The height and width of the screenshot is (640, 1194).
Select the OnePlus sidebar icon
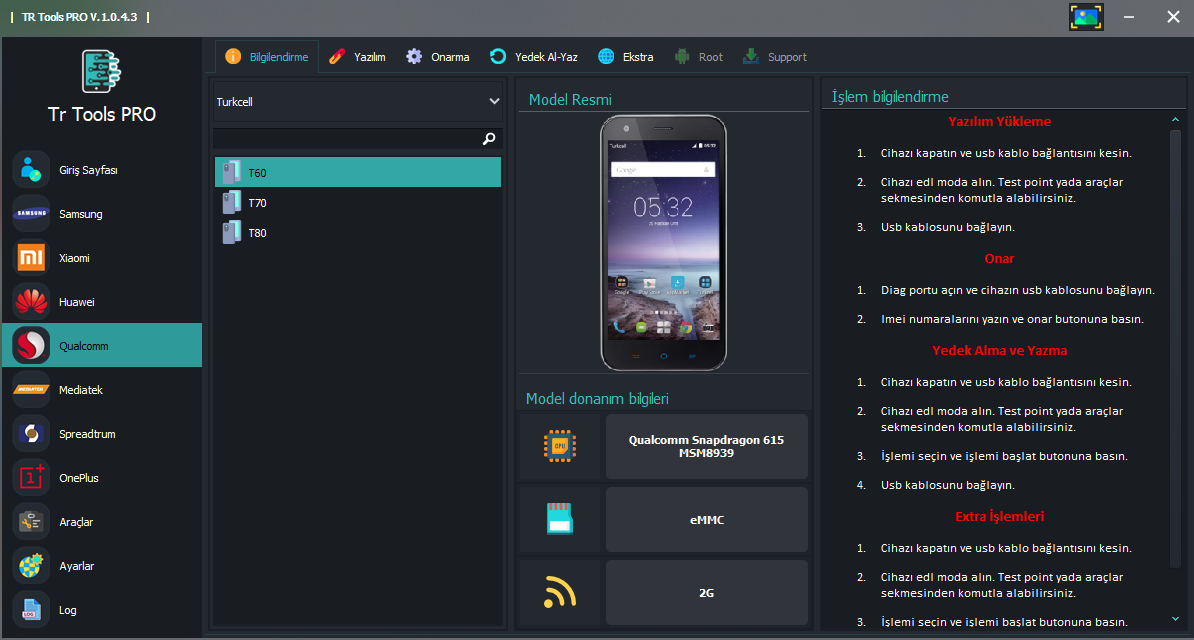[31, 478]
